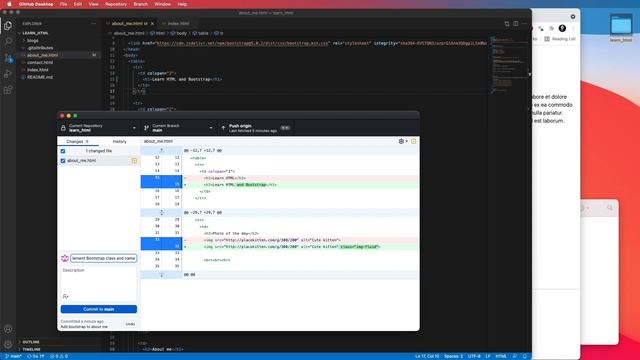This screenshot has width=640, height=360.
Task: Toggle selection of removed img line in diff
Action: tap(161, 240)
